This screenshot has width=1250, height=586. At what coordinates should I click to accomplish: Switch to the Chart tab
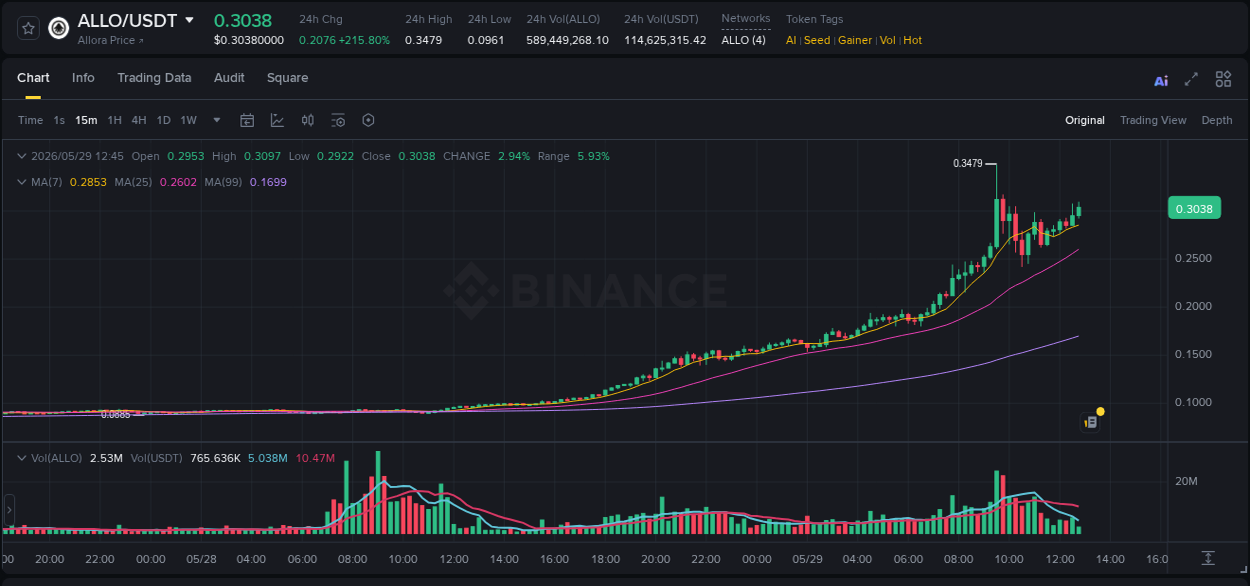click(33, 78)
